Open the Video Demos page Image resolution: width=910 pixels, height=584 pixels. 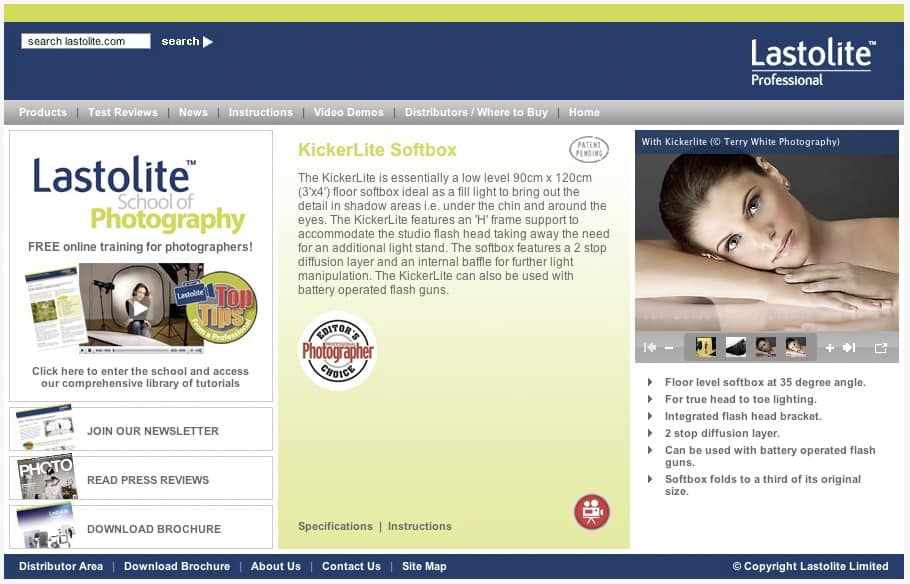pyautogui.click(x=349, y=112)
